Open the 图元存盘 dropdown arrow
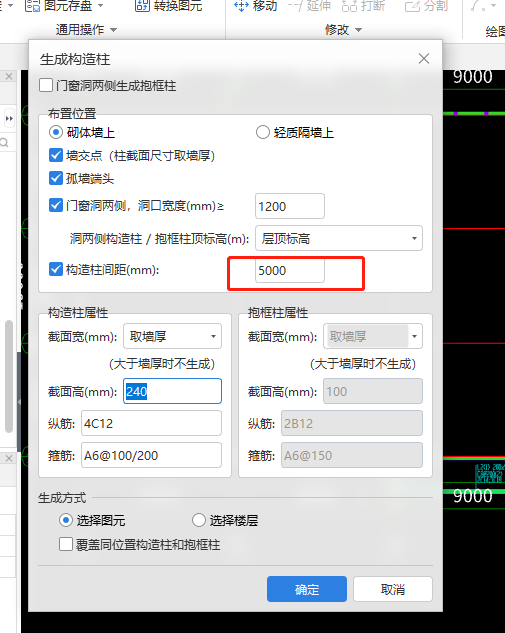 tap(101, 6)
